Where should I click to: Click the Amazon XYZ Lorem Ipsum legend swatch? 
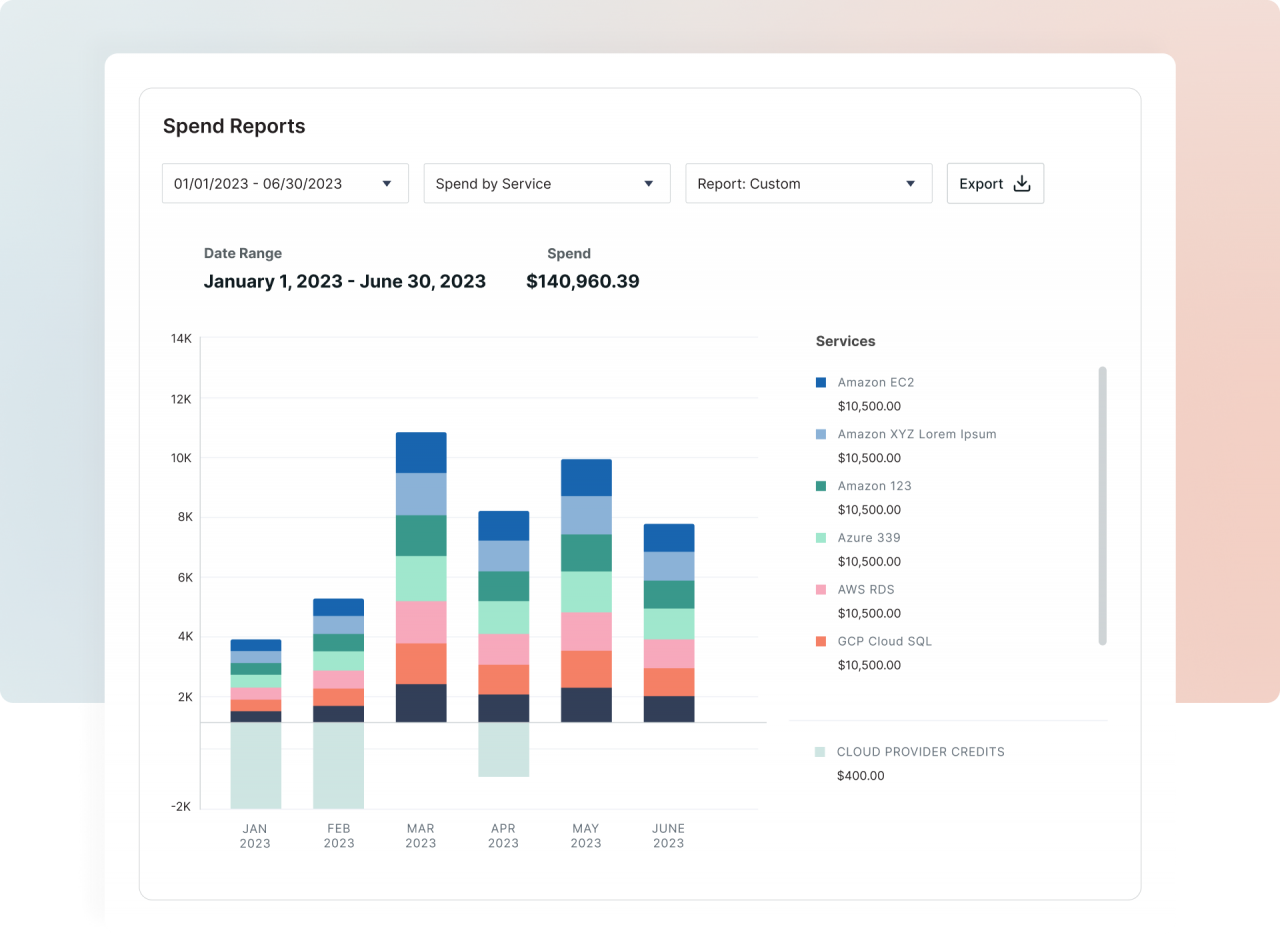[x=821, y=434]
